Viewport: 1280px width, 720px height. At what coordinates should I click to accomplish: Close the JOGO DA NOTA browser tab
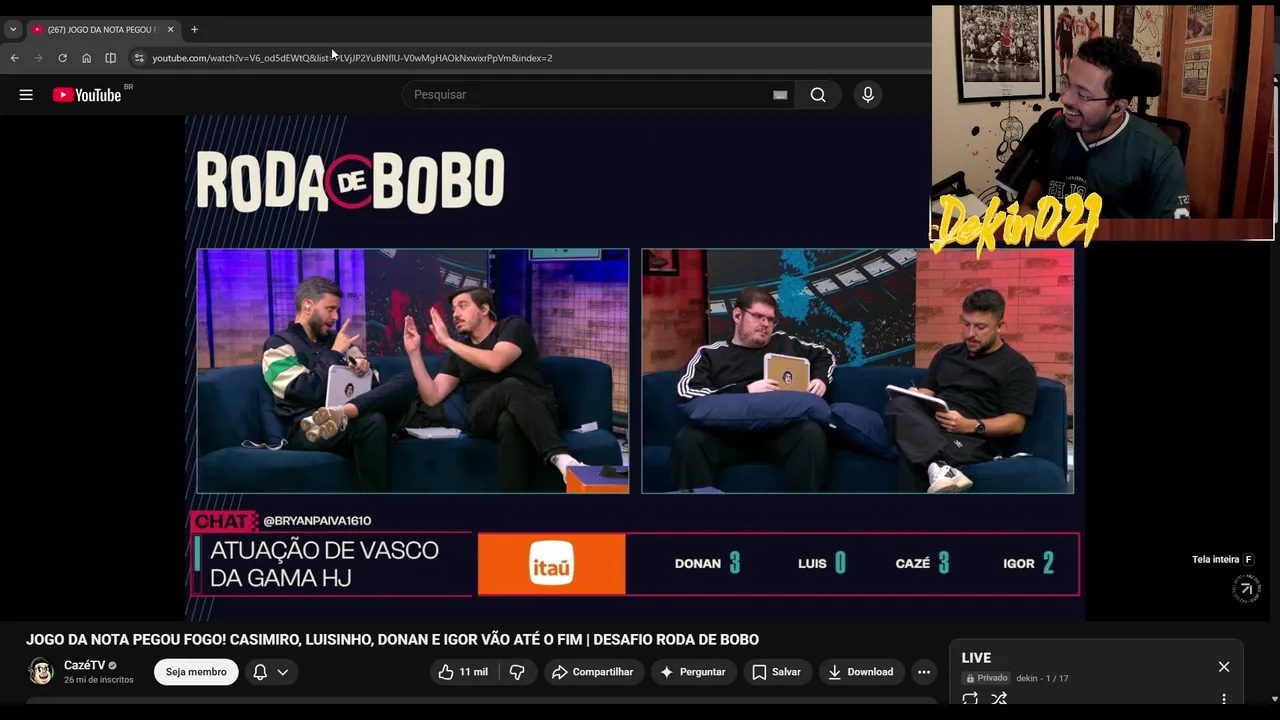coord(170,29)
